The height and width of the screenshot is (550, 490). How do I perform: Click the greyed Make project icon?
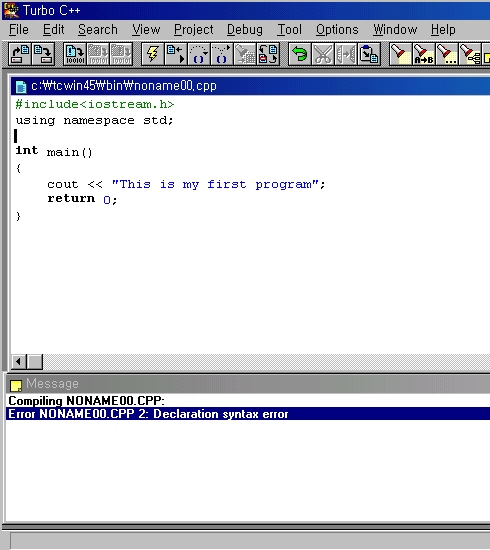point(98,55)
